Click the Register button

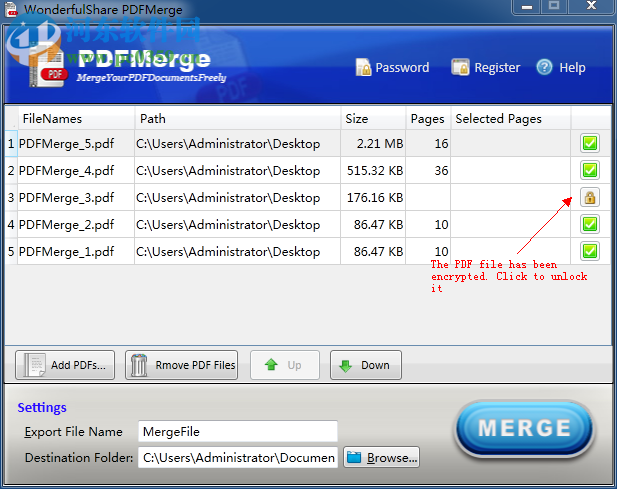(x=486, y=68)
